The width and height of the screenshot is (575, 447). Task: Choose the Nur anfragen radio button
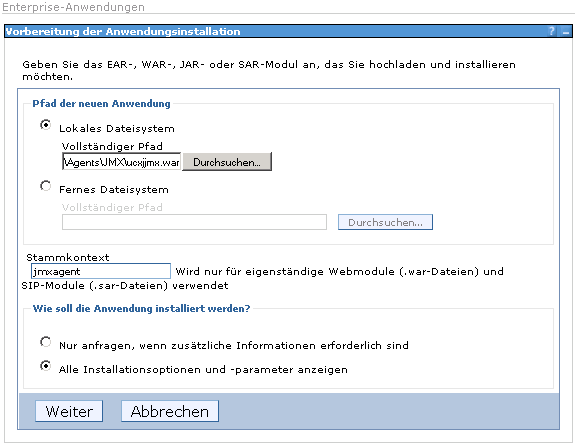[45, 342]
